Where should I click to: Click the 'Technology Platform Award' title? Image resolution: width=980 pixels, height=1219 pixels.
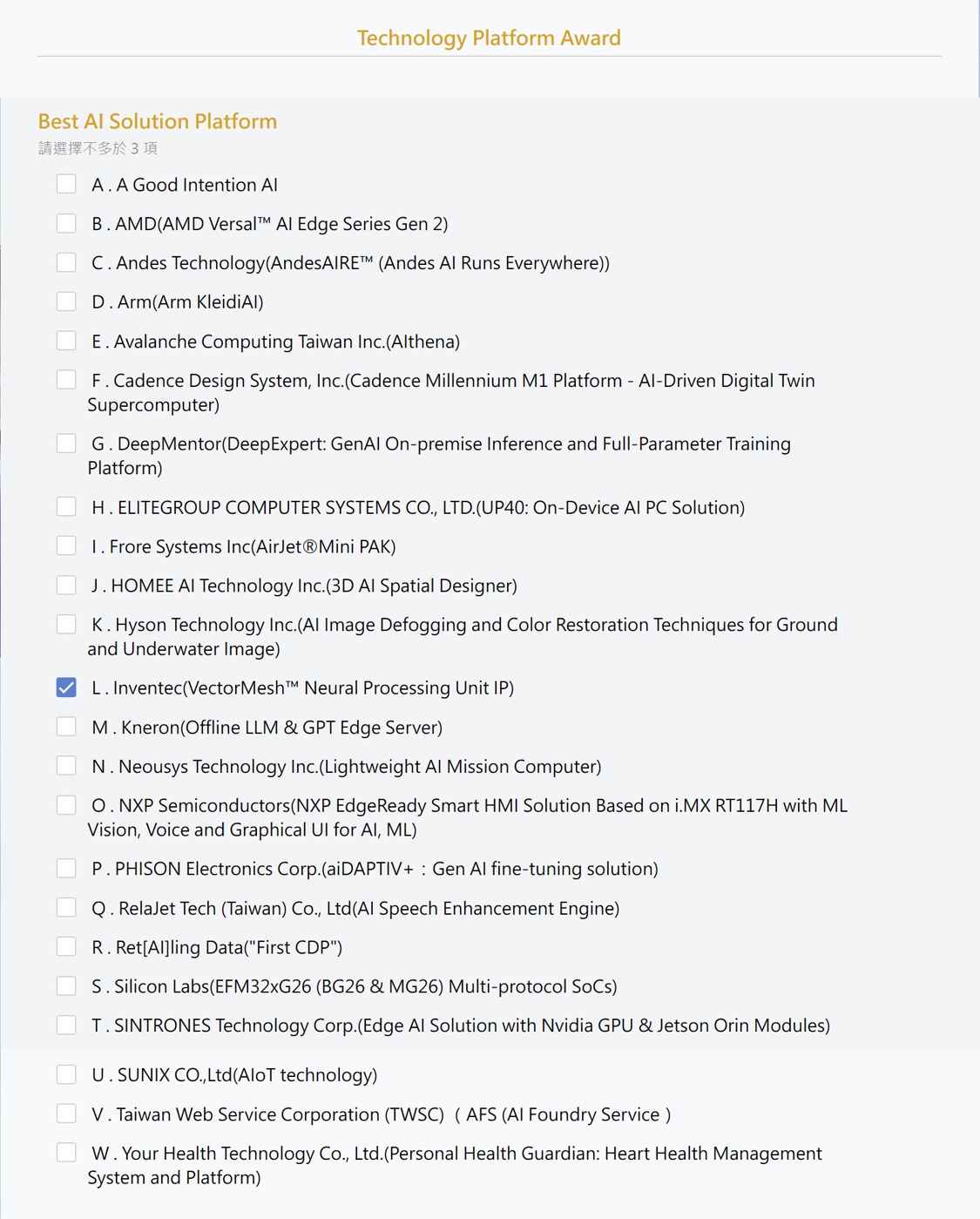point(489,37)
